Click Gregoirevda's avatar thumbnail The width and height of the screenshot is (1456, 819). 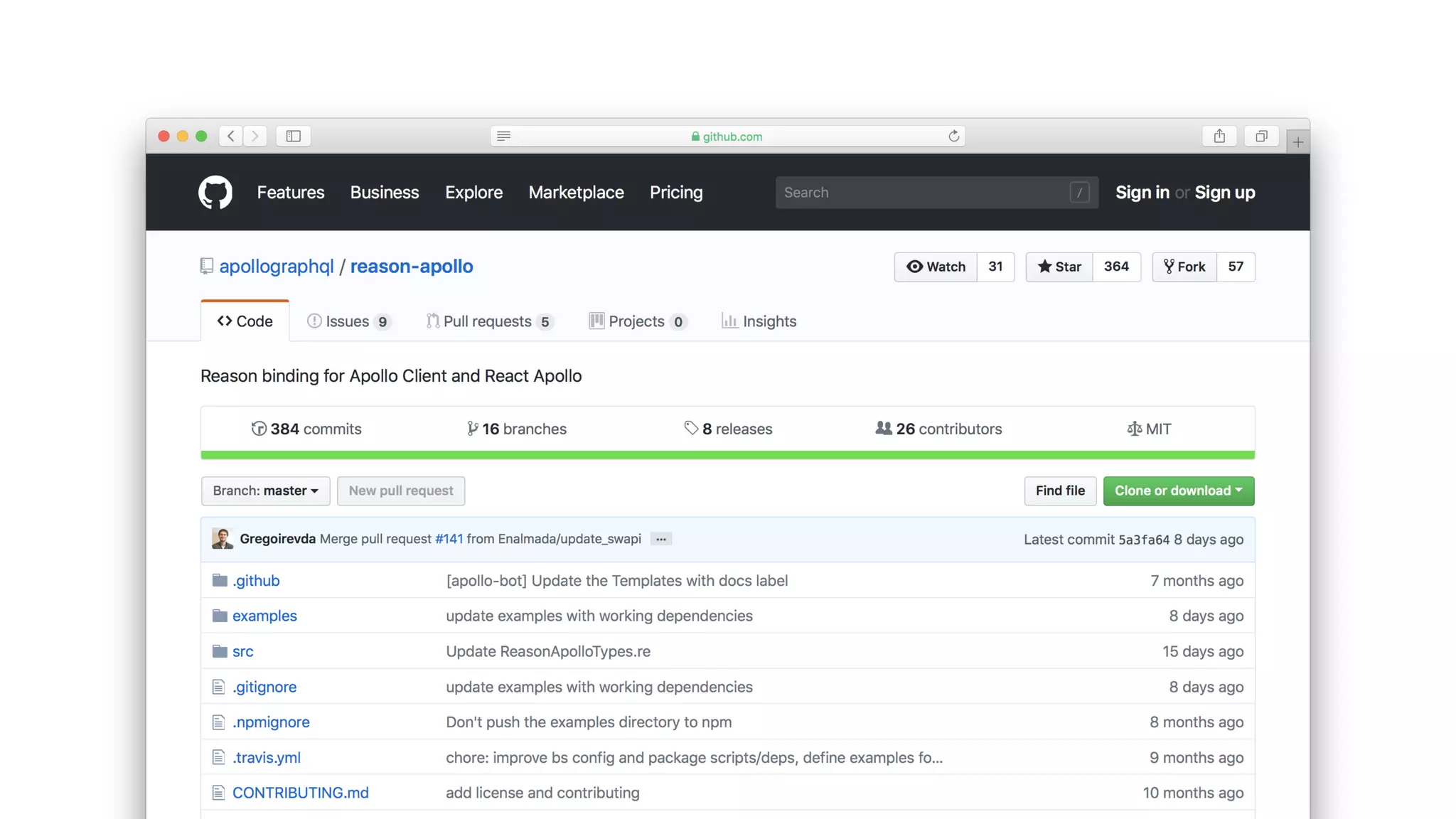(x=223, y=539)
